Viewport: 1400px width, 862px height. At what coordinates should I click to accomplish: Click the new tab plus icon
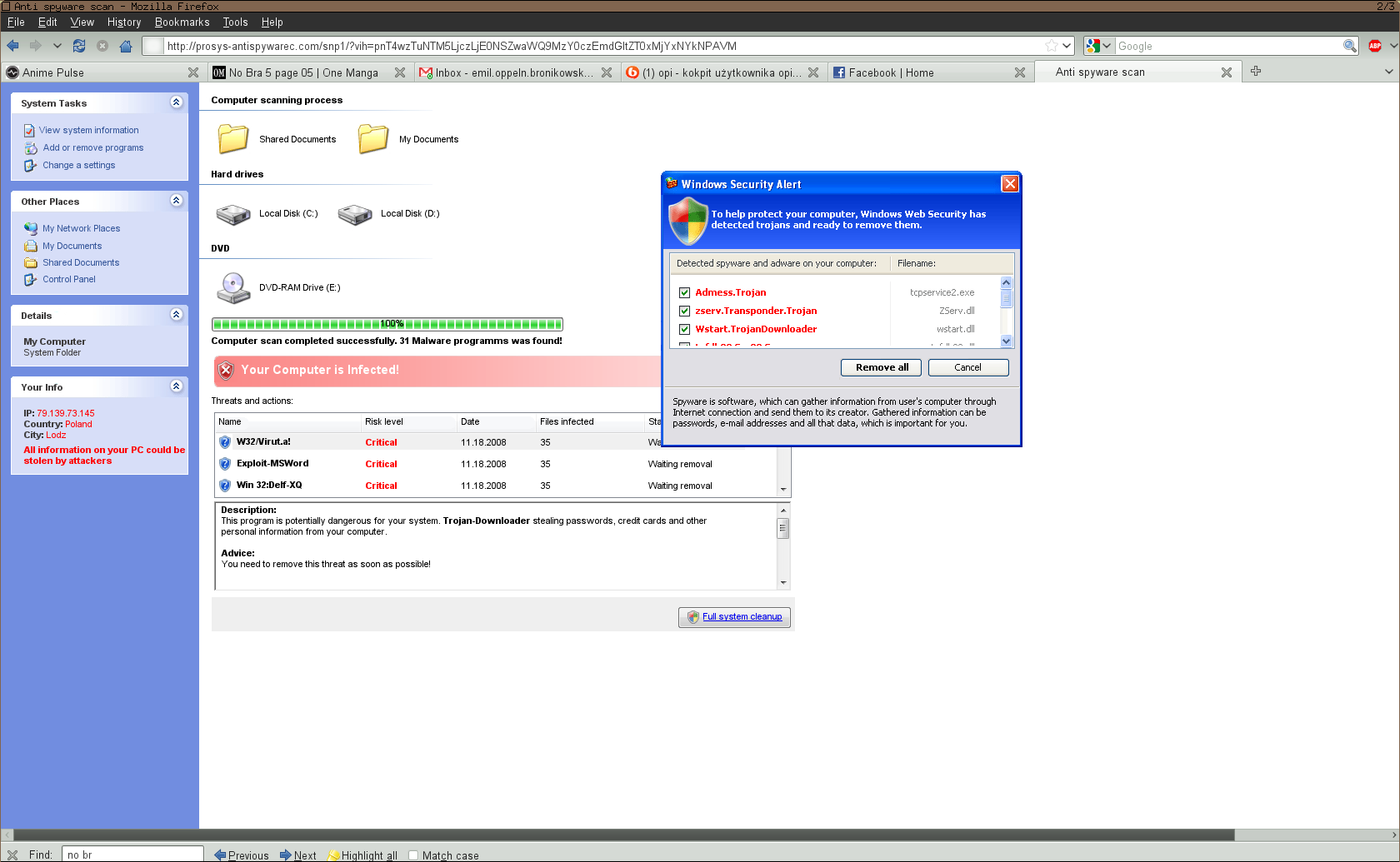tap(1256, 72)
